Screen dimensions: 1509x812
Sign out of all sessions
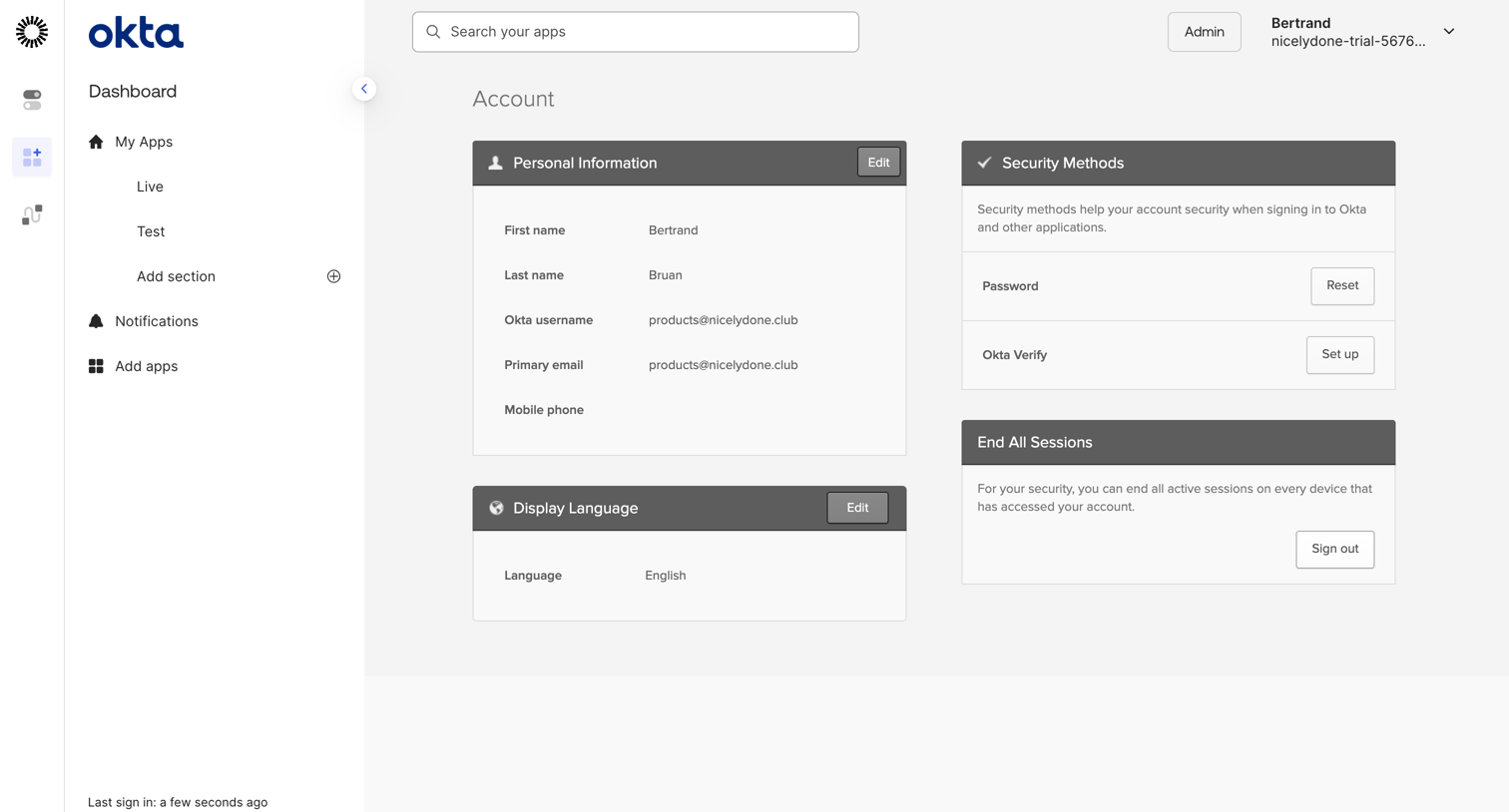coord(1334,550)
